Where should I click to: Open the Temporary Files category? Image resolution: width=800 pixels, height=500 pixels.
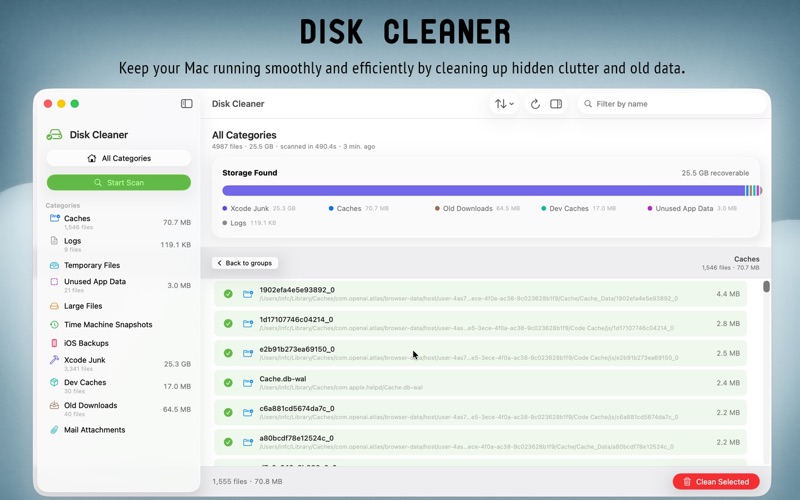coord(119,265)
